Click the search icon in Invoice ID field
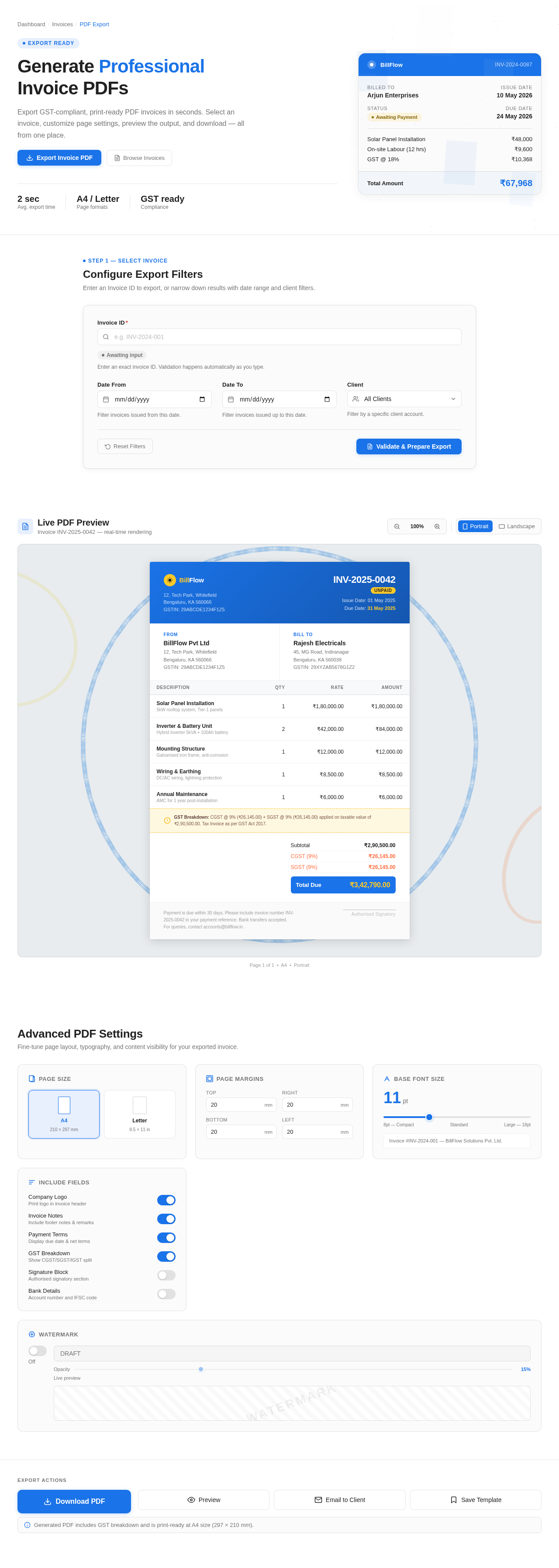The width and height of the screenshot is (559, 1568). click(x=106, y=336)
